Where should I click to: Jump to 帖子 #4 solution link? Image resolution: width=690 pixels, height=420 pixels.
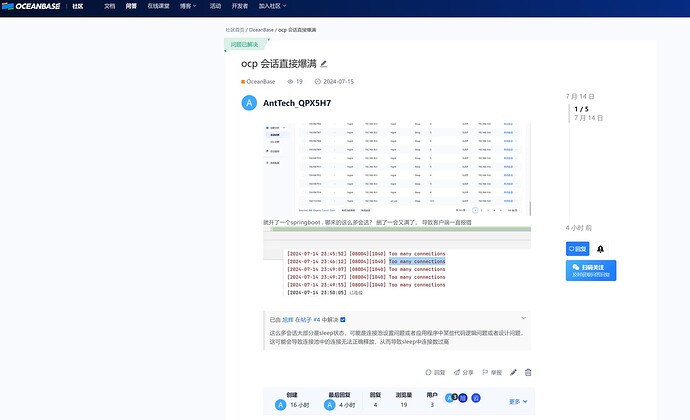pyautogui.click(x=308, y=320)
